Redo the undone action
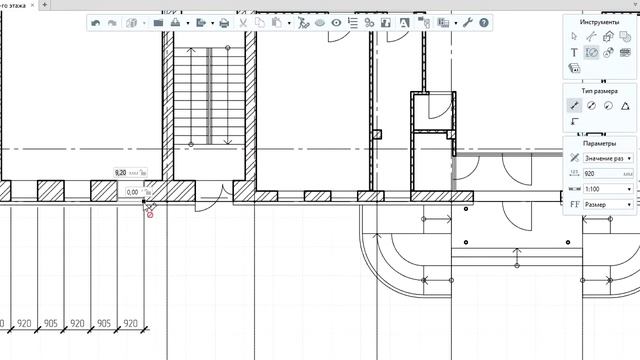The image size is (640, 360). [112, 23]
